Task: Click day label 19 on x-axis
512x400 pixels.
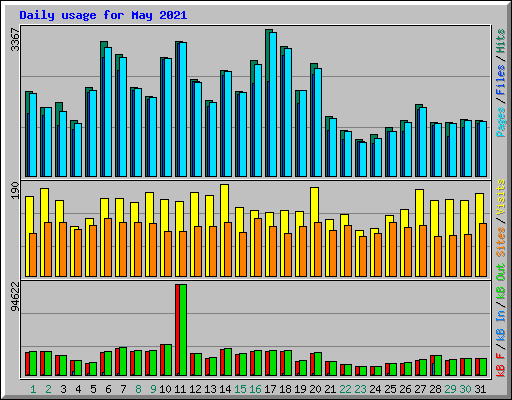Action: click(x=300, y=389)
